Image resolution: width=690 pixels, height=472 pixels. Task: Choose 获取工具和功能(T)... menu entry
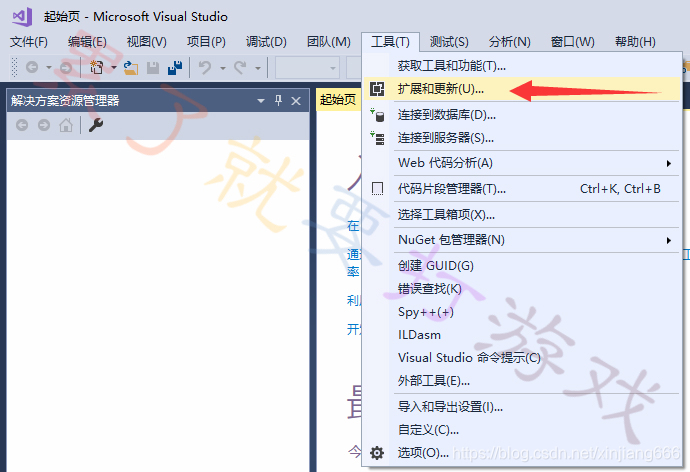522,66
